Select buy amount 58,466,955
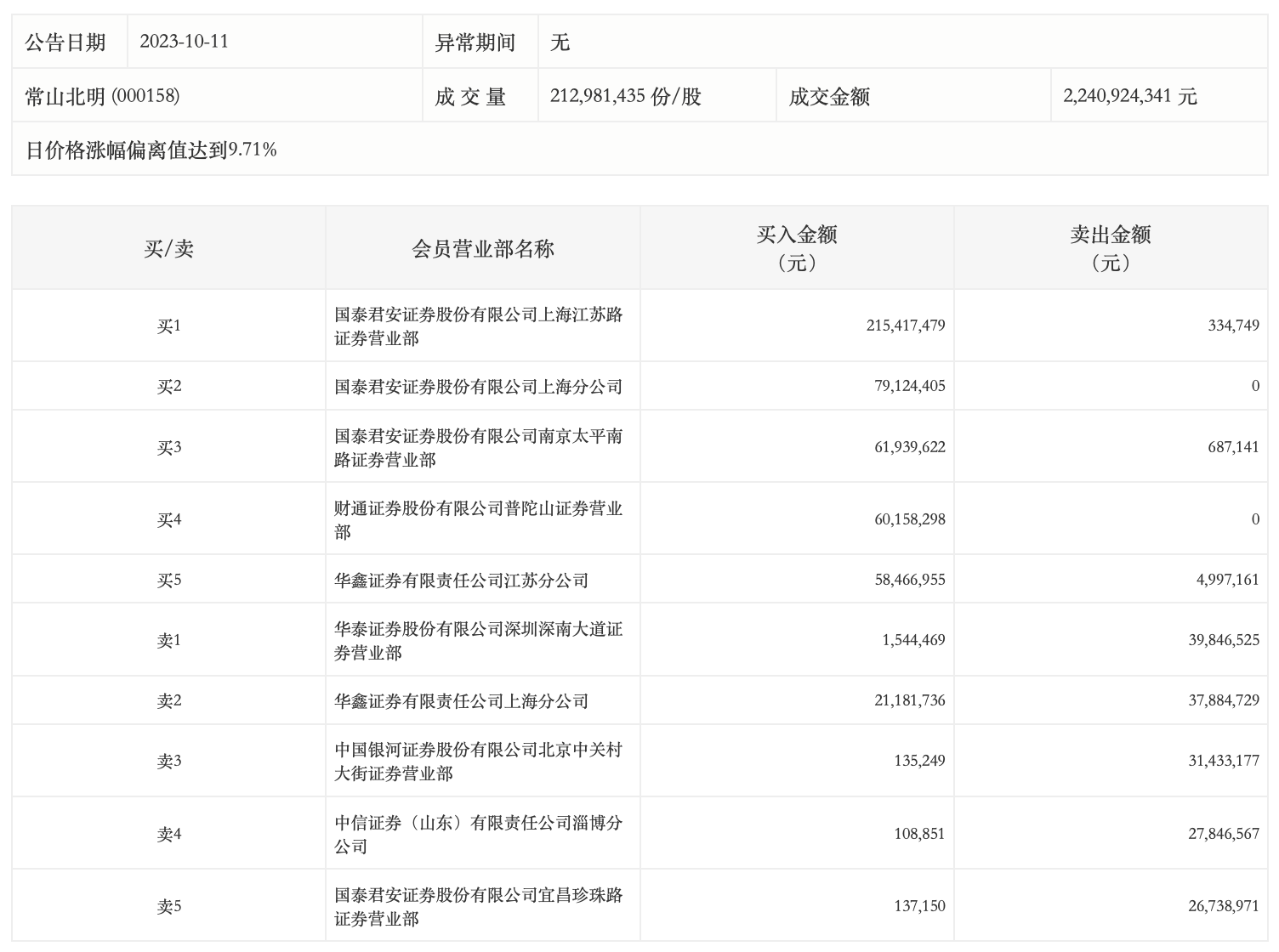Viewport: 1279px width, 952px height. click(910, 580)
